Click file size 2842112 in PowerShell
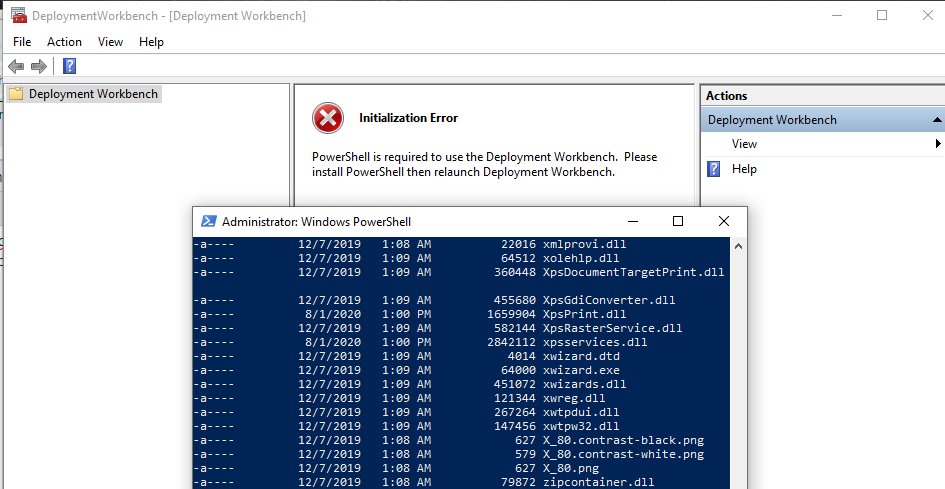 [511, 342]
